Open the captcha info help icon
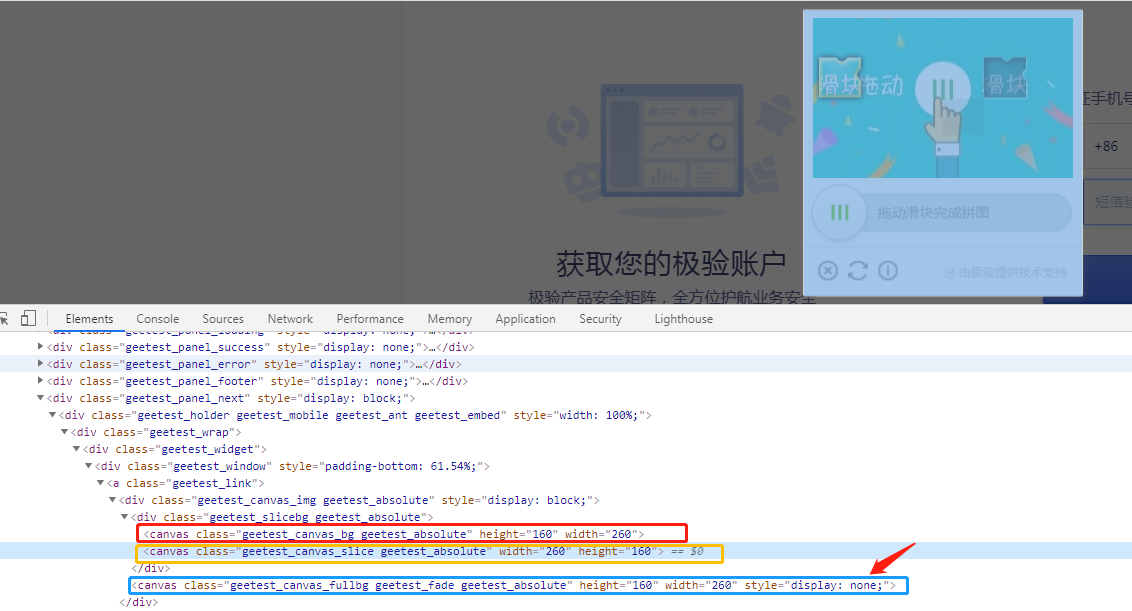The image size is (1132, 611). click(x=887, y=271)
